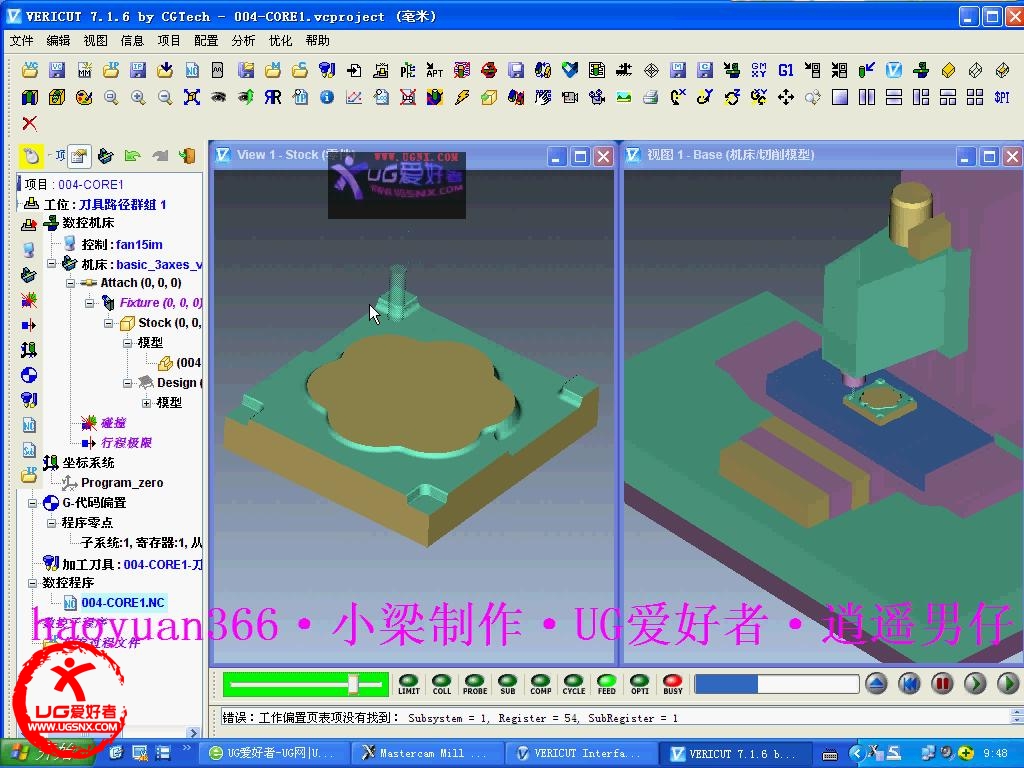The image size is (1024, 768).
Task: Click the red X delete icon
Action: tap(29, 123)
